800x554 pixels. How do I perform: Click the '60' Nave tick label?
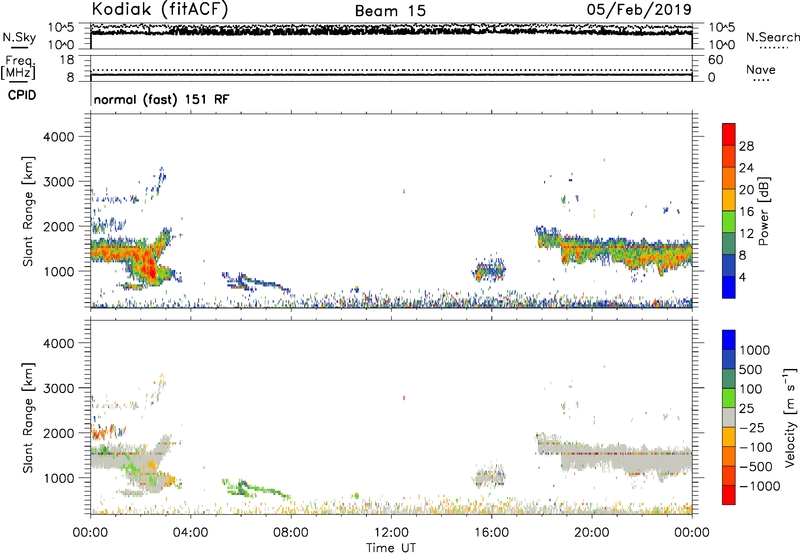(x=716, y=60)
